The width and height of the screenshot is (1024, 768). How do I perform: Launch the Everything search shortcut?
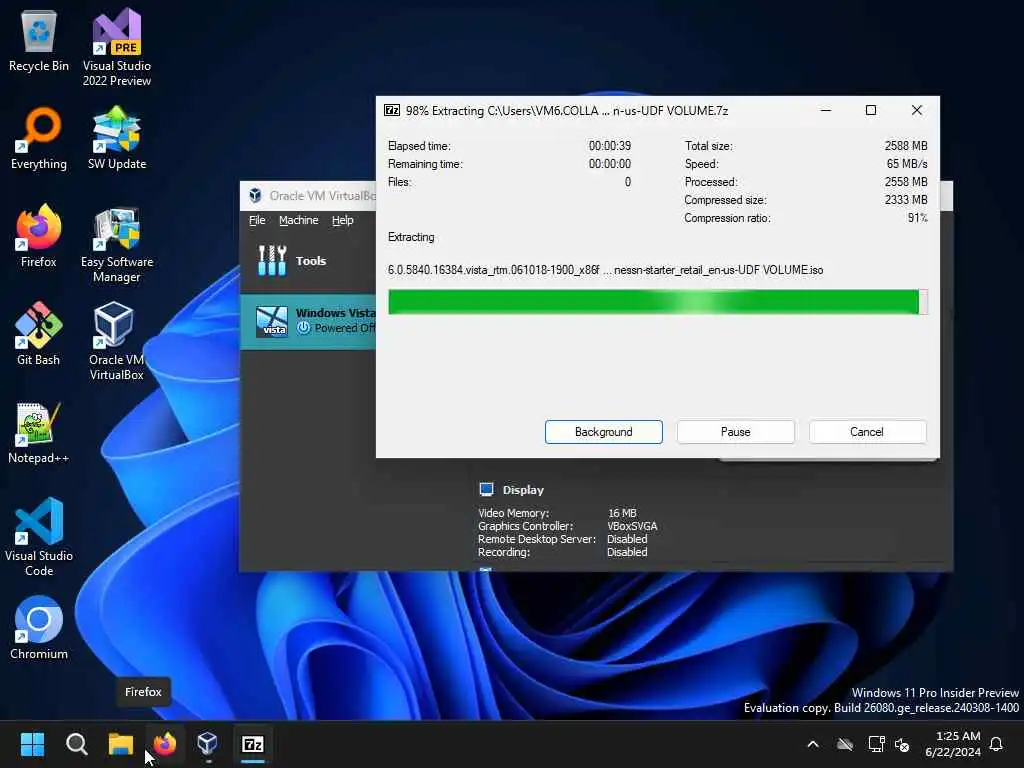pyautogui.click(x=39, y=138)
